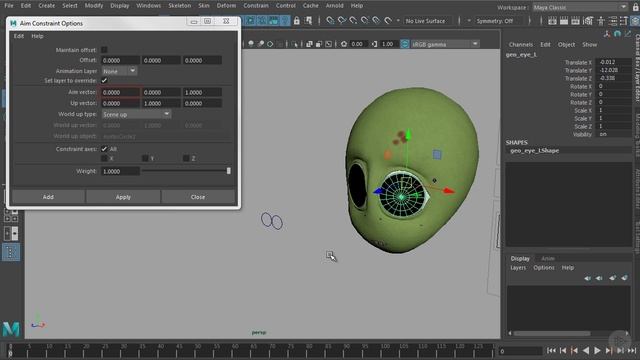The image size is (640, 360).
Task: Click create layer from selected icon
Action: pyautogui.click(x=624, y=278)
